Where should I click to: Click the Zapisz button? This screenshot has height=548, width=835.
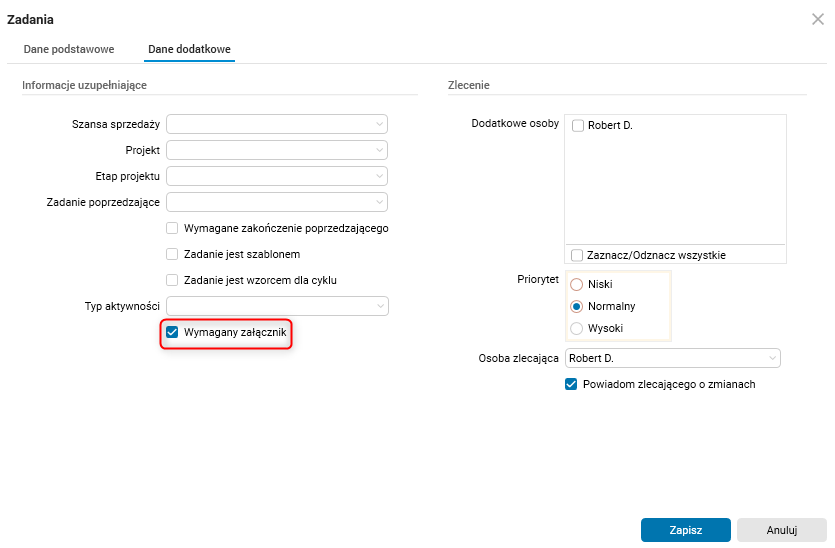[685, 530]
